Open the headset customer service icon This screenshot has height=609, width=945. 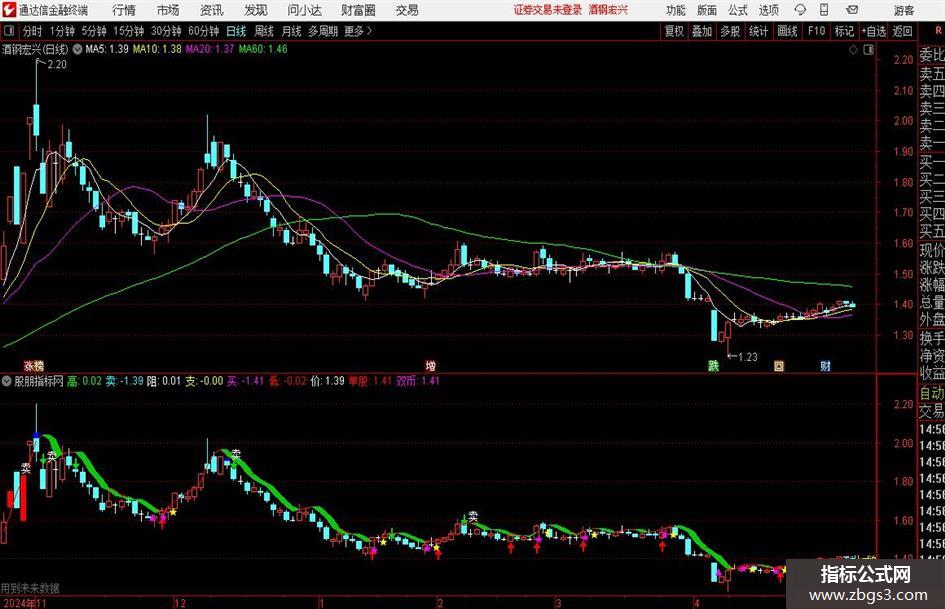(x=800, y=10)
